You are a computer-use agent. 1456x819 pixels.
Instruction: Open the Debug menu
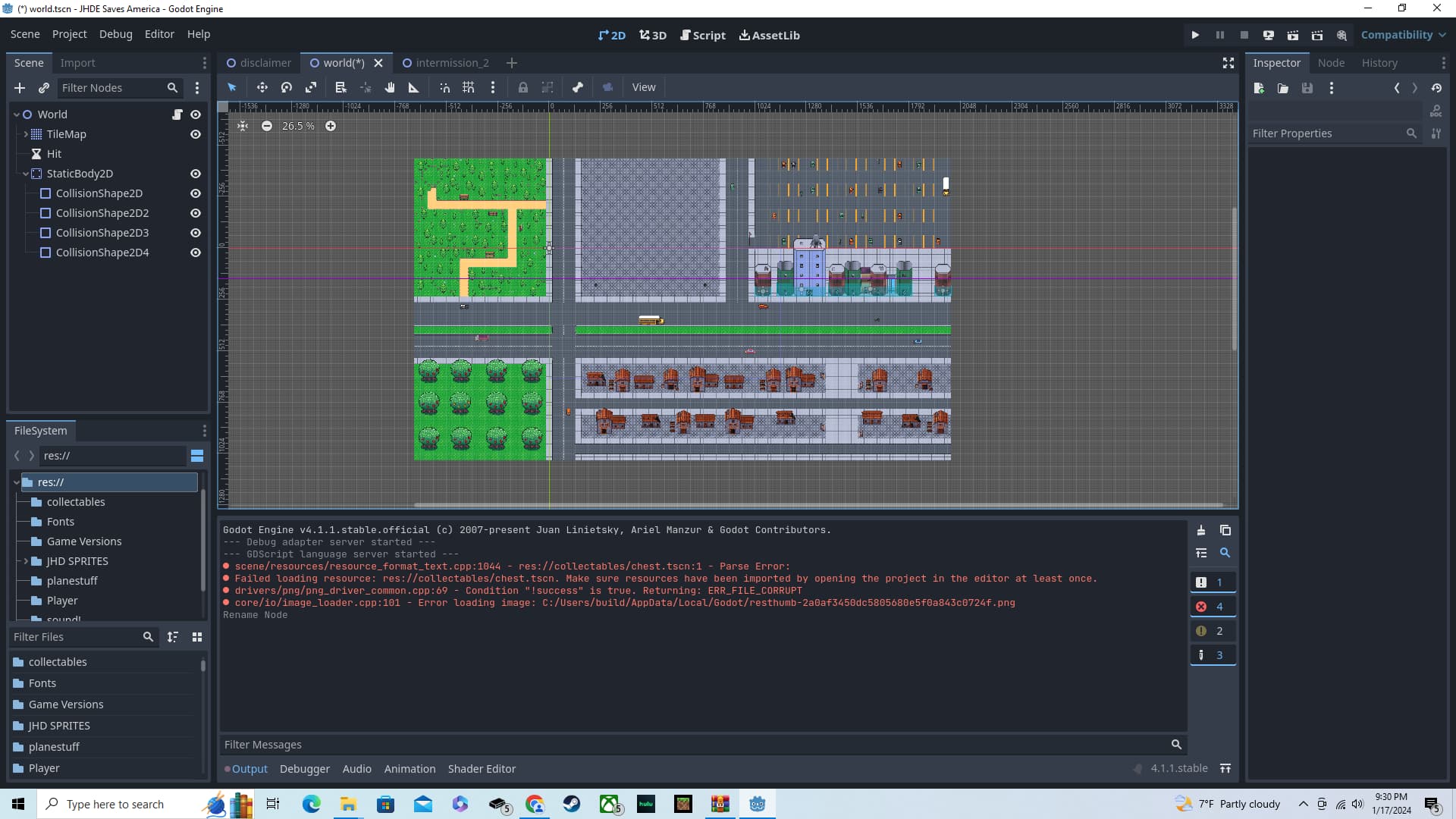(x=115, y=34)
